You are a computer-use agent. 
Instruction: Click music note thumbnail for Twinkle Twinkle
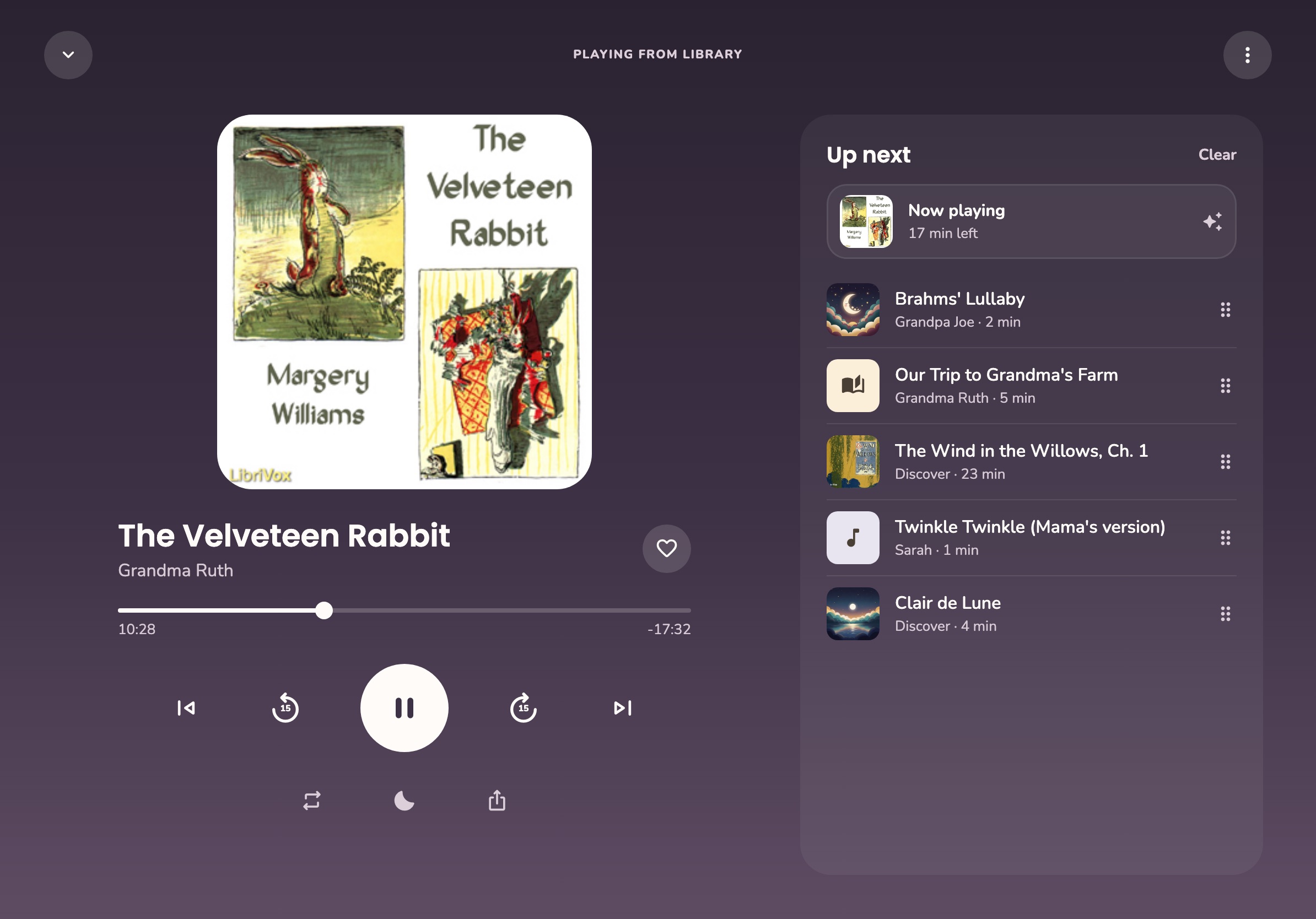[x=853, y=537]
